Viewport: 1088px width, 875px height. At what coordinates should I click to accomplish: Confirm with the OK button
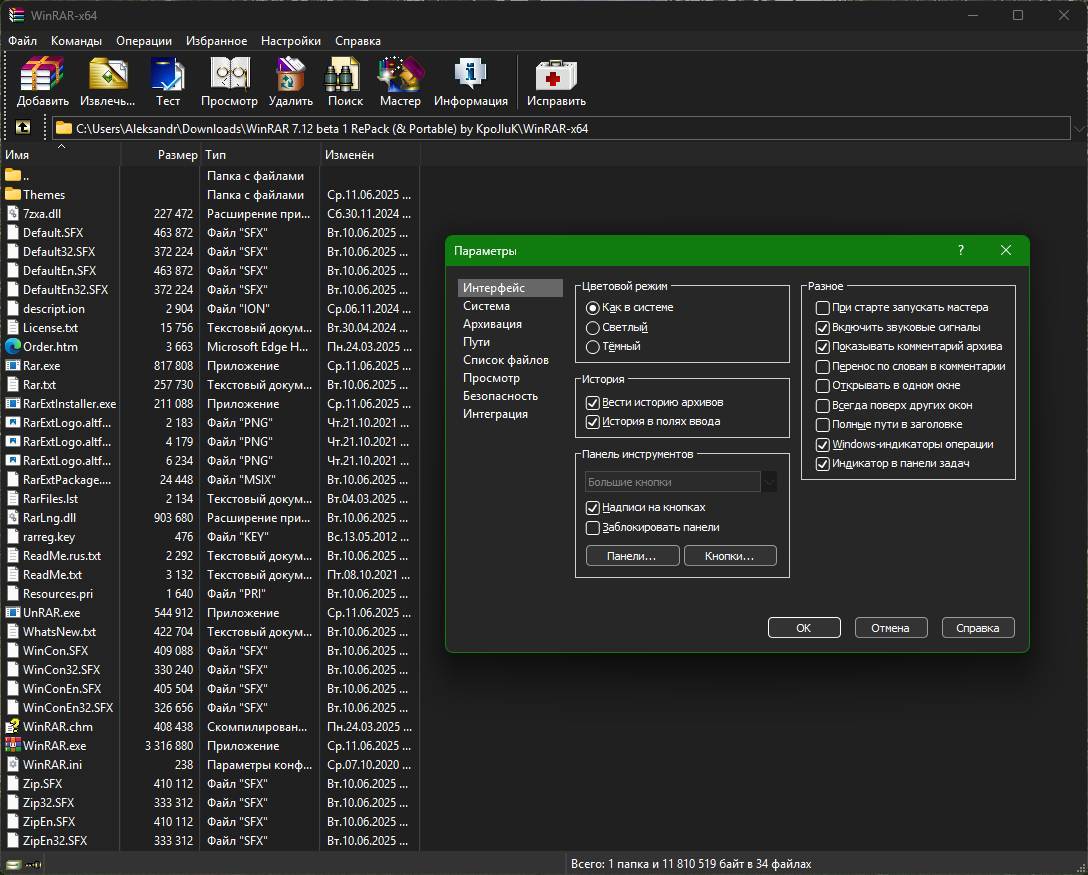804,628
